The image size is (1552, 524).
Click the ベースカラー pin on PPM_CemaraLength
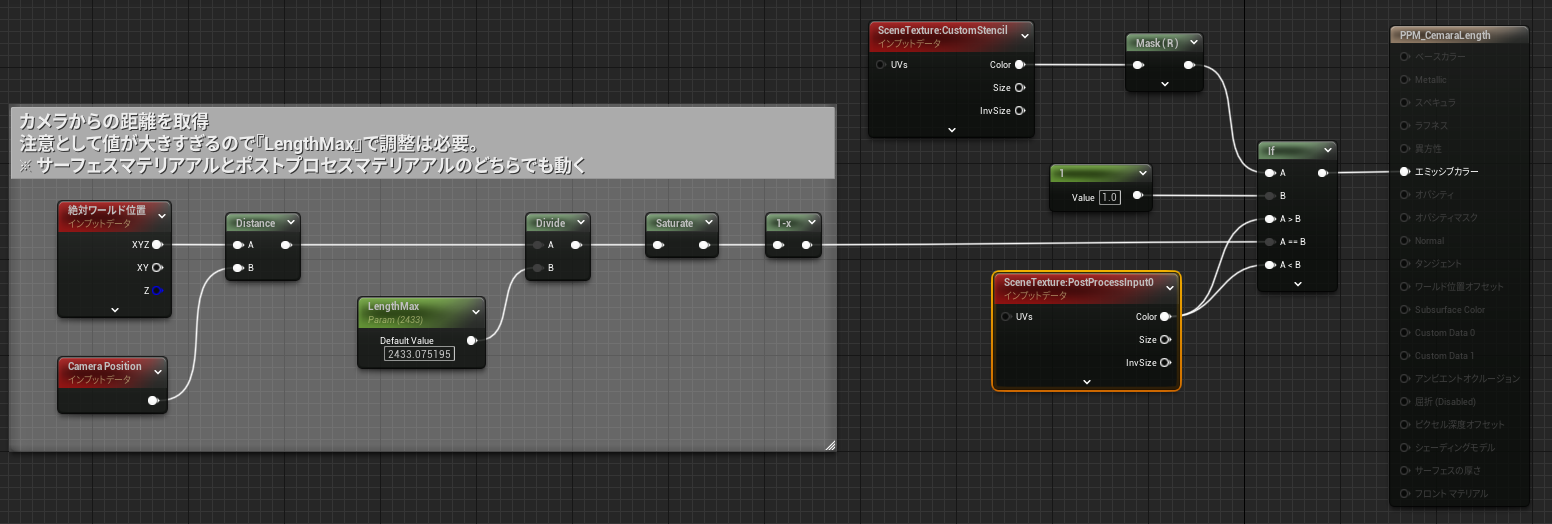(1406, 56)
